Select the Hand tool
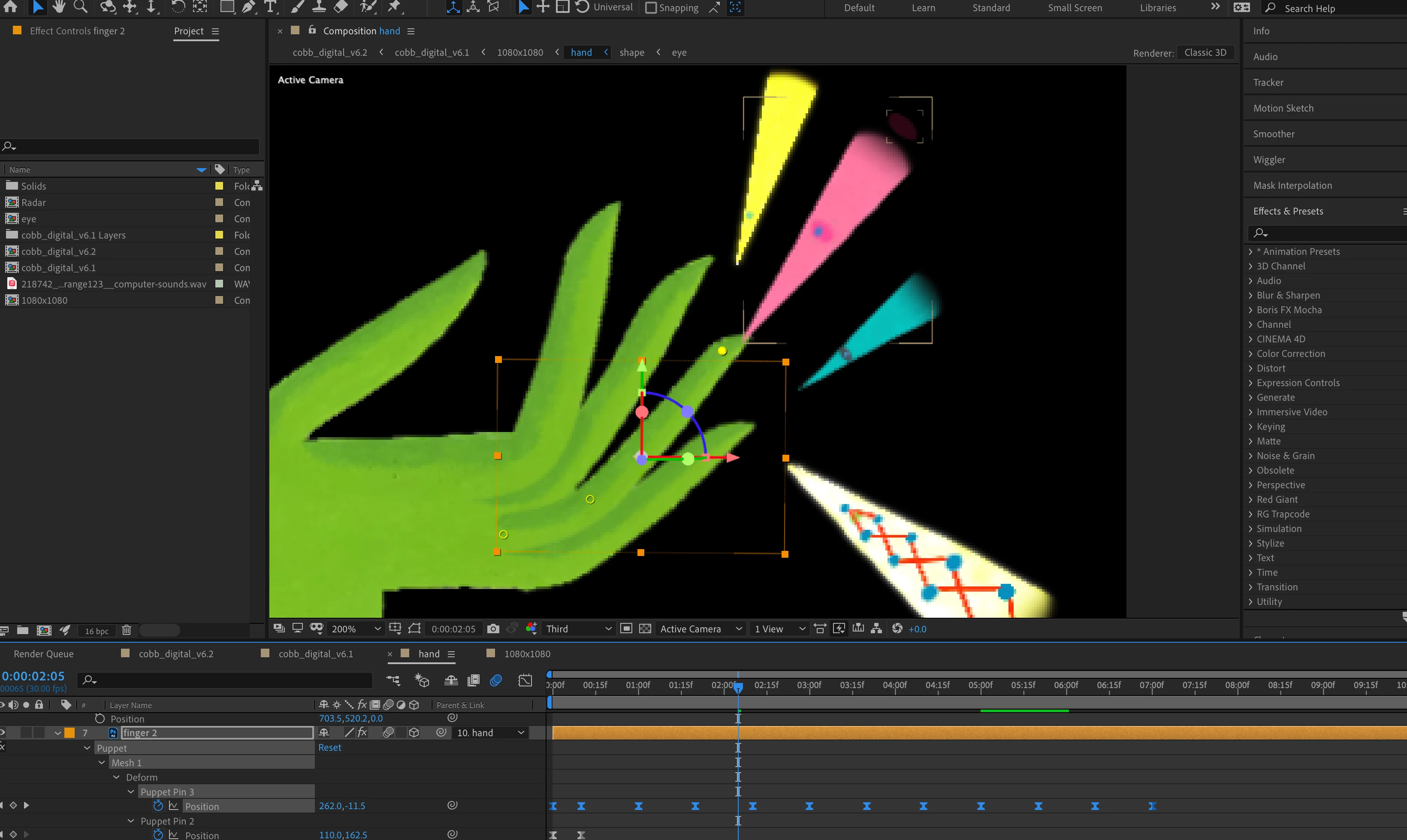This screenshot has width=1407, height=840. click(58, 7)
